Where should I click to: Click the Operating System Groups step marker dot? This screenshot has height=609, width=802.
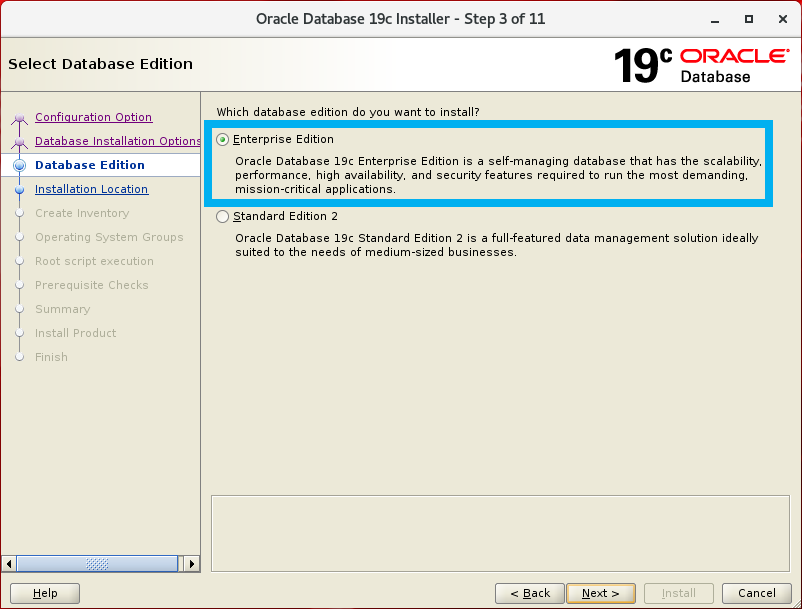19,237
